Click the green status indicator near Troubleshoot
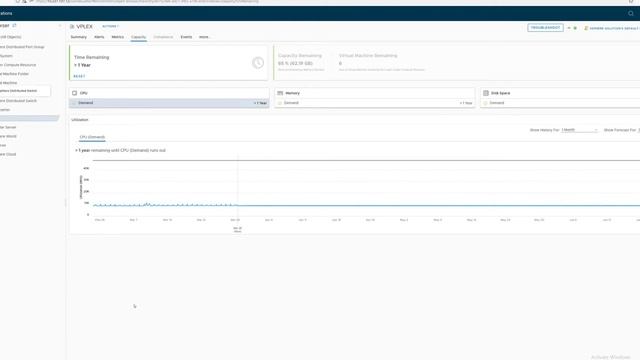Viewport: 640px width, 360px height. [575, 28]
